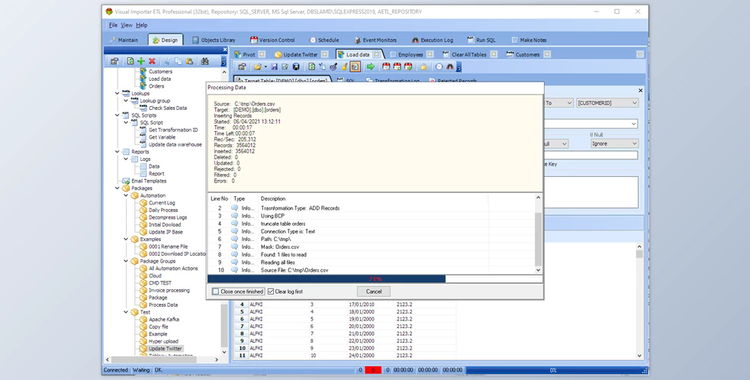Switch to the Event Monitors tab
750x380 pixels.
(375, 40)
